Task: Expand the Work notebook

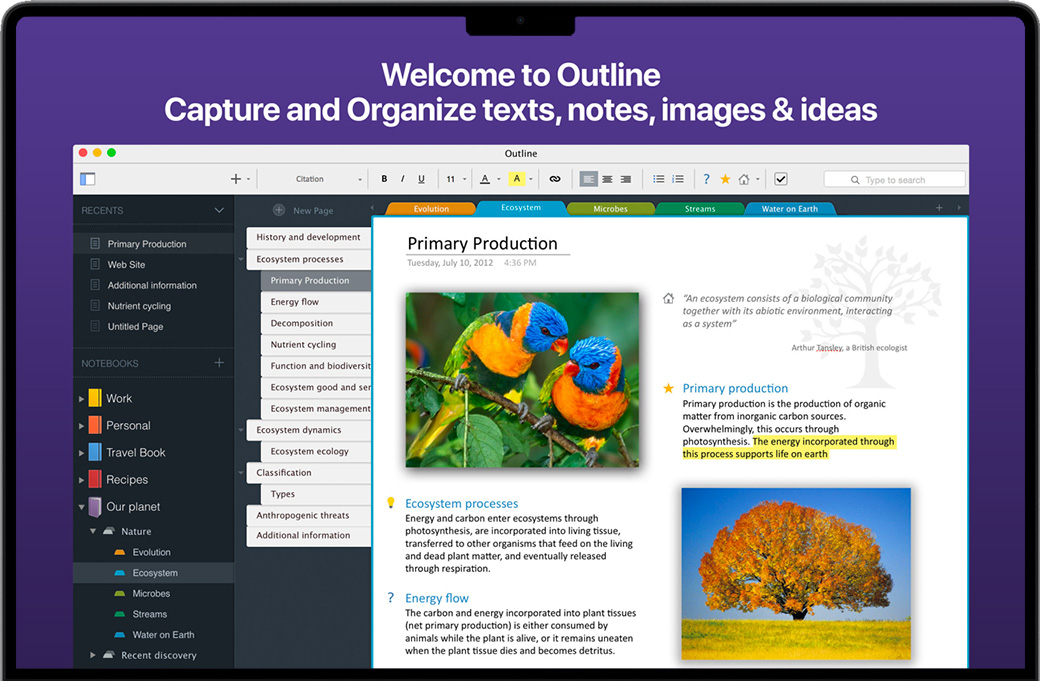Action: [81, 398]
